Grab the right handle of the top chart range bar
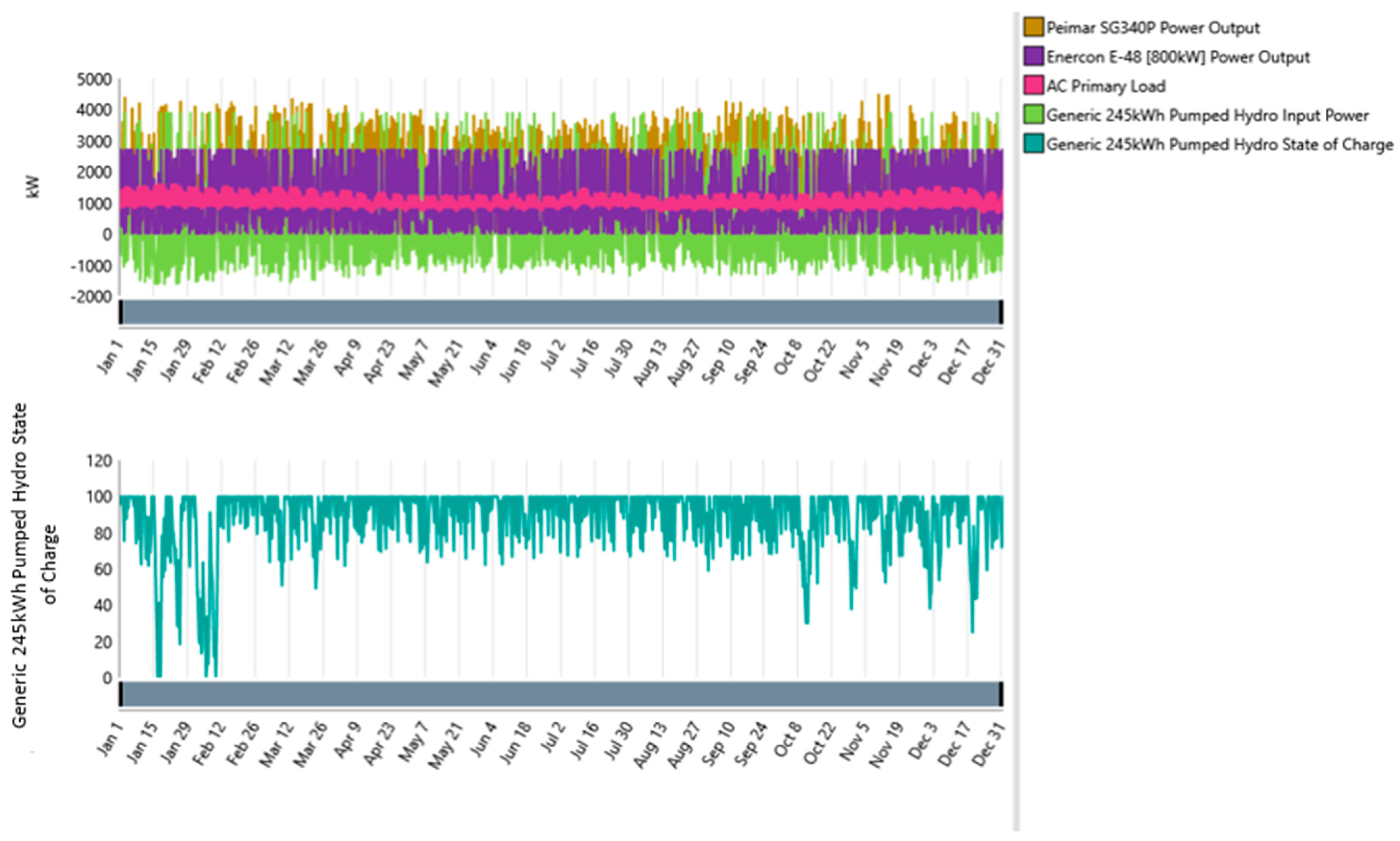This screenshot has width=1400, height=841. click(x=1001, y=312)
